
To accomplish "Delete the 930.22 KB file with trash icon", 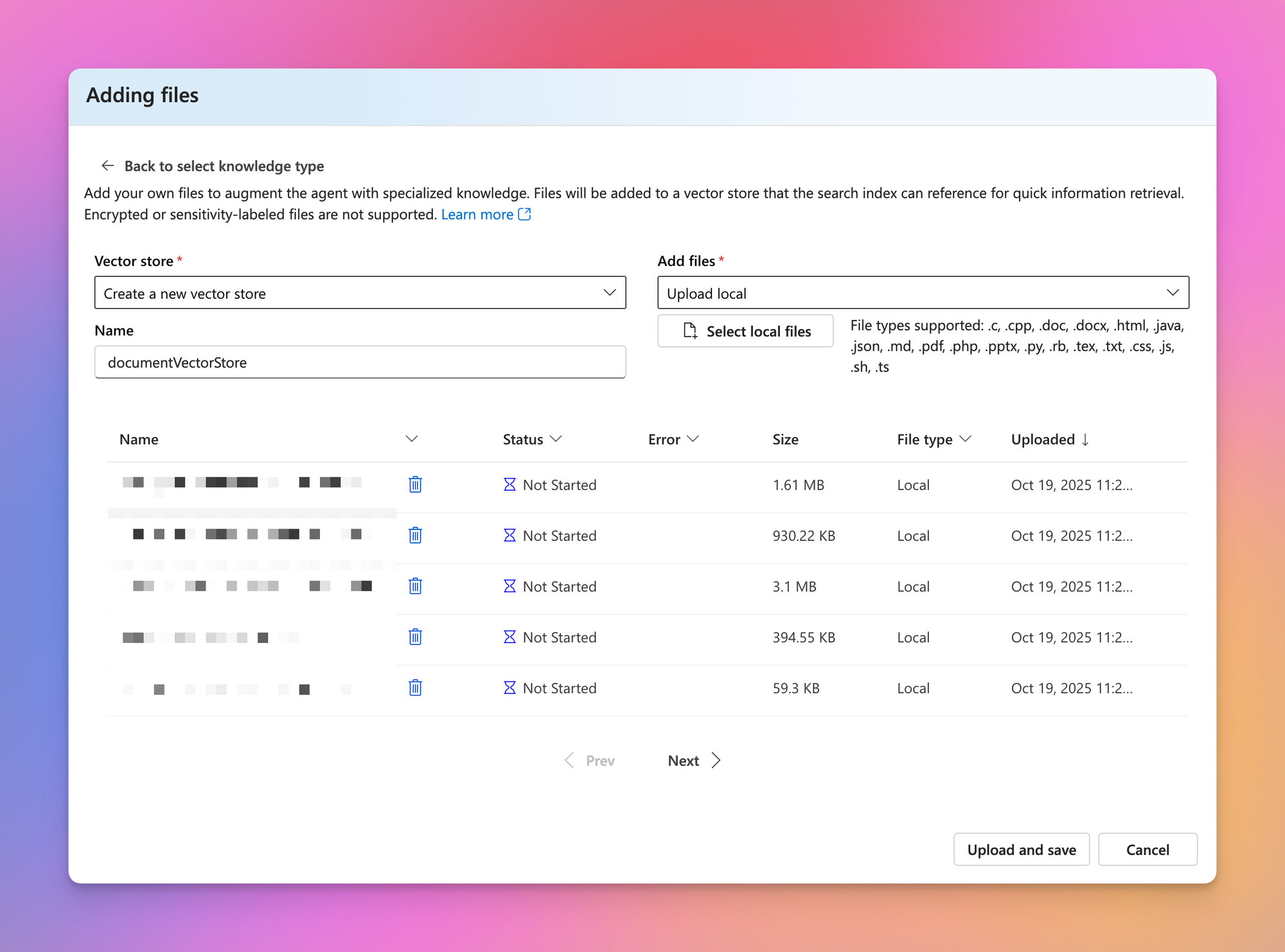I will (415, 535).
